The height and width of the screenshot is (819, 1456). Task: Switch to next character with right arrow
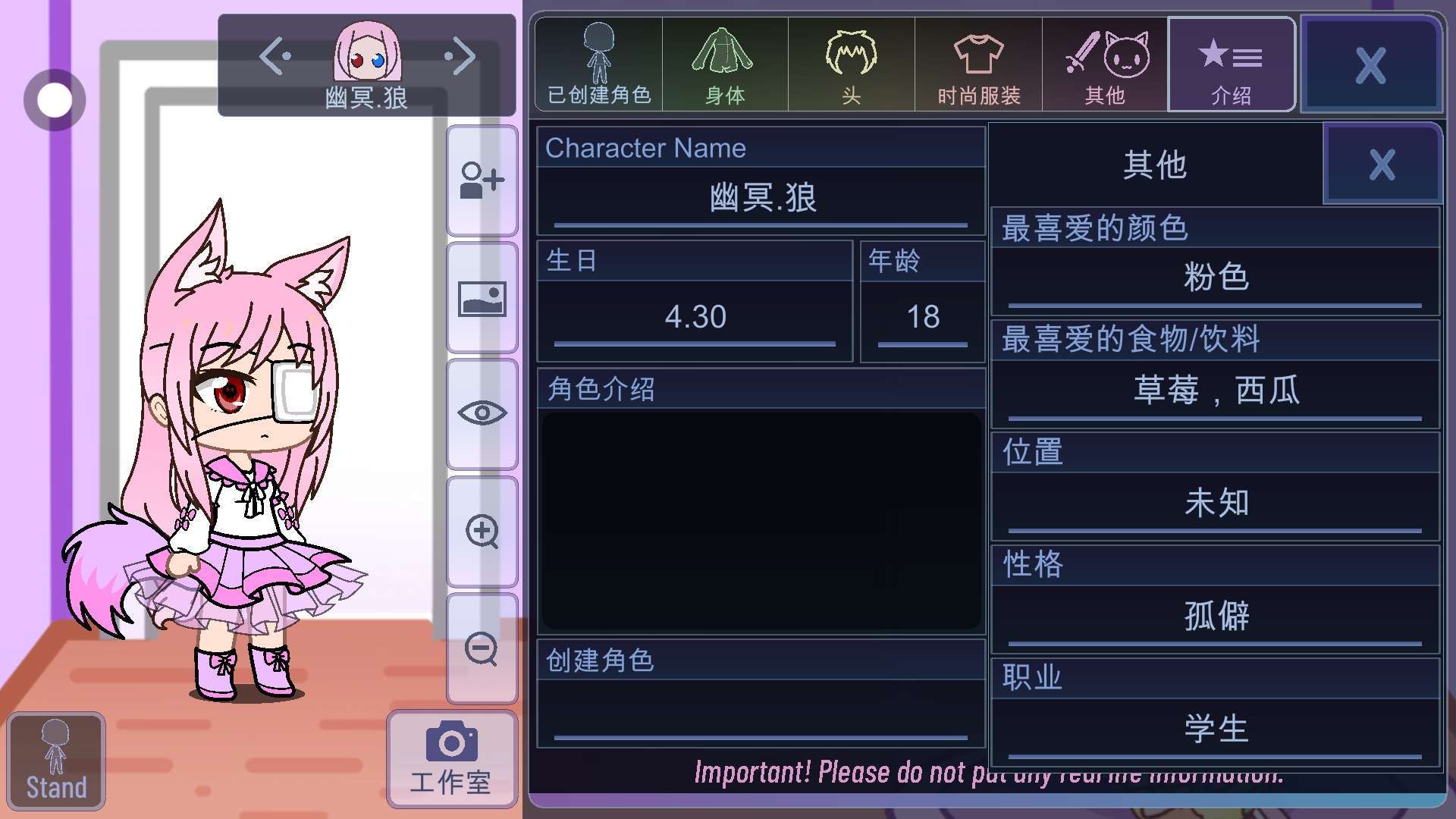click(460, 57)
